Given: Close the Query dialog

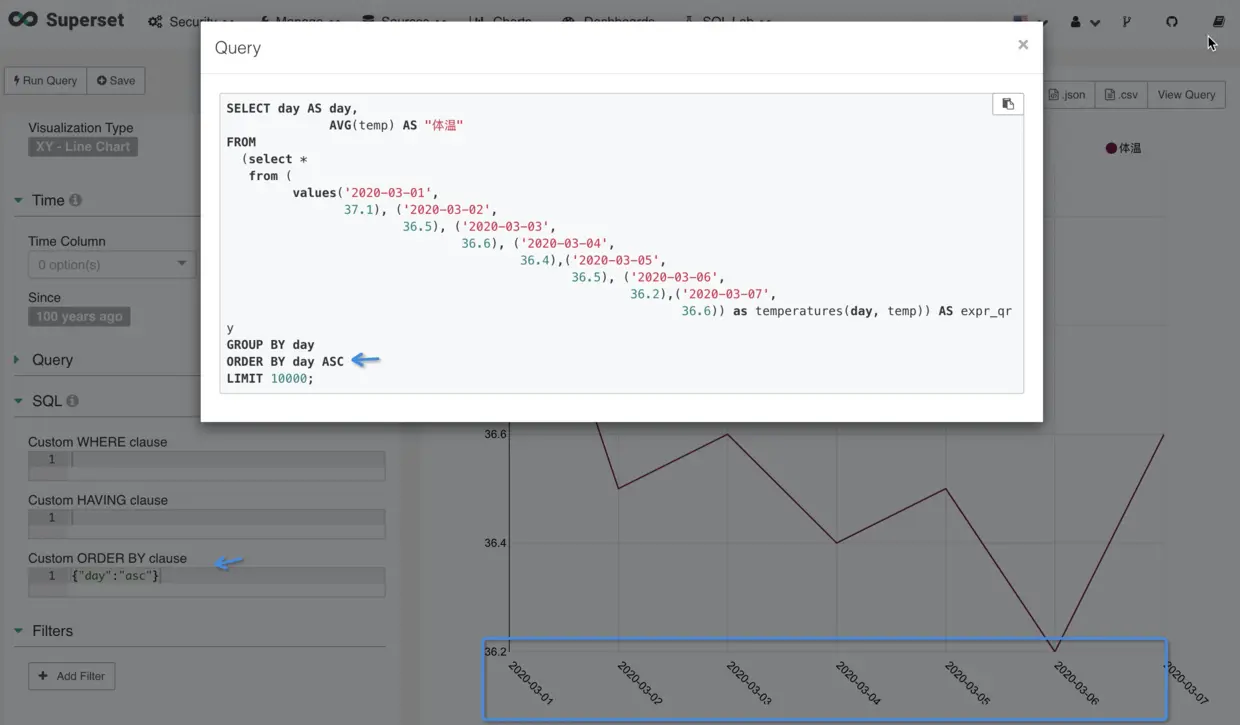Looking at the screenshot, I should [x=1022, y=44].
